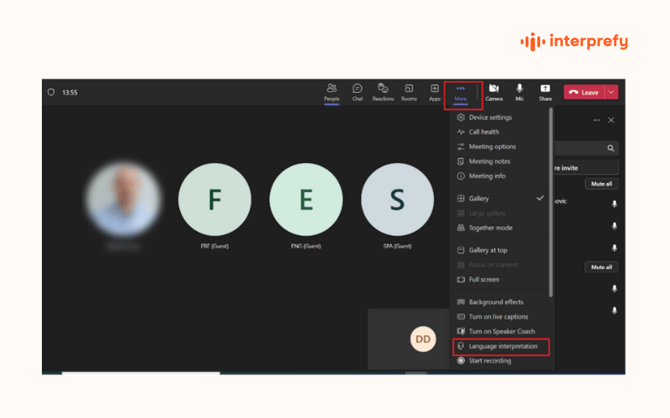Screen dimensions: 670x418
Task: Open the Apps icon
Action: click(434, 91)
